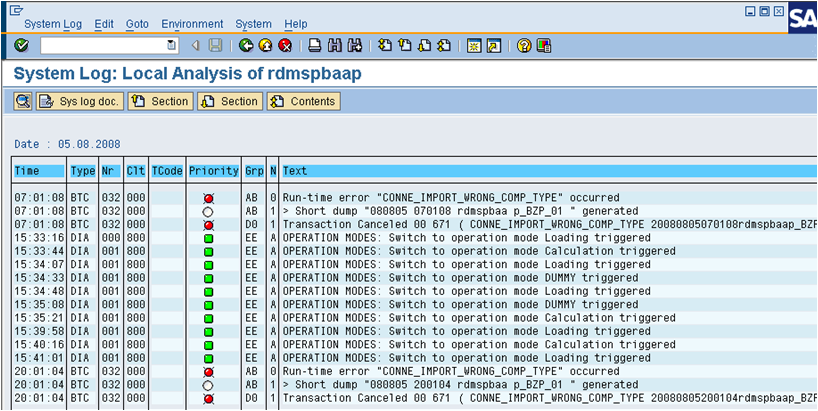
Task: Click the Section button with down arrow
Action: pyautogui.click(x=230, y=101)
